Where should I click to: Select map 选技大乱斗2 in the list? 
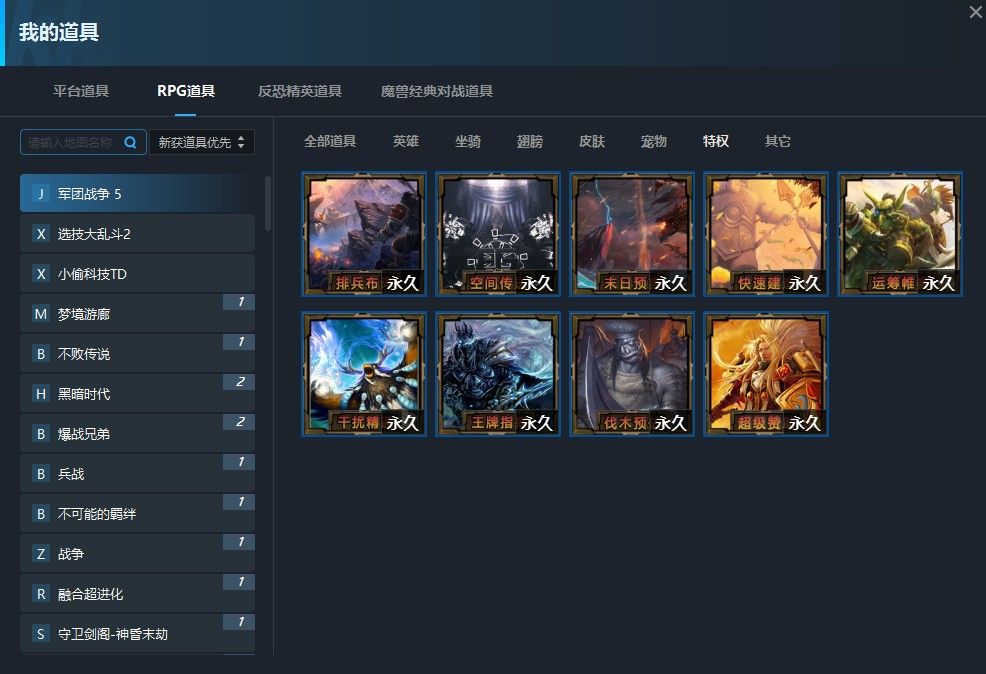tap(137, 234)
